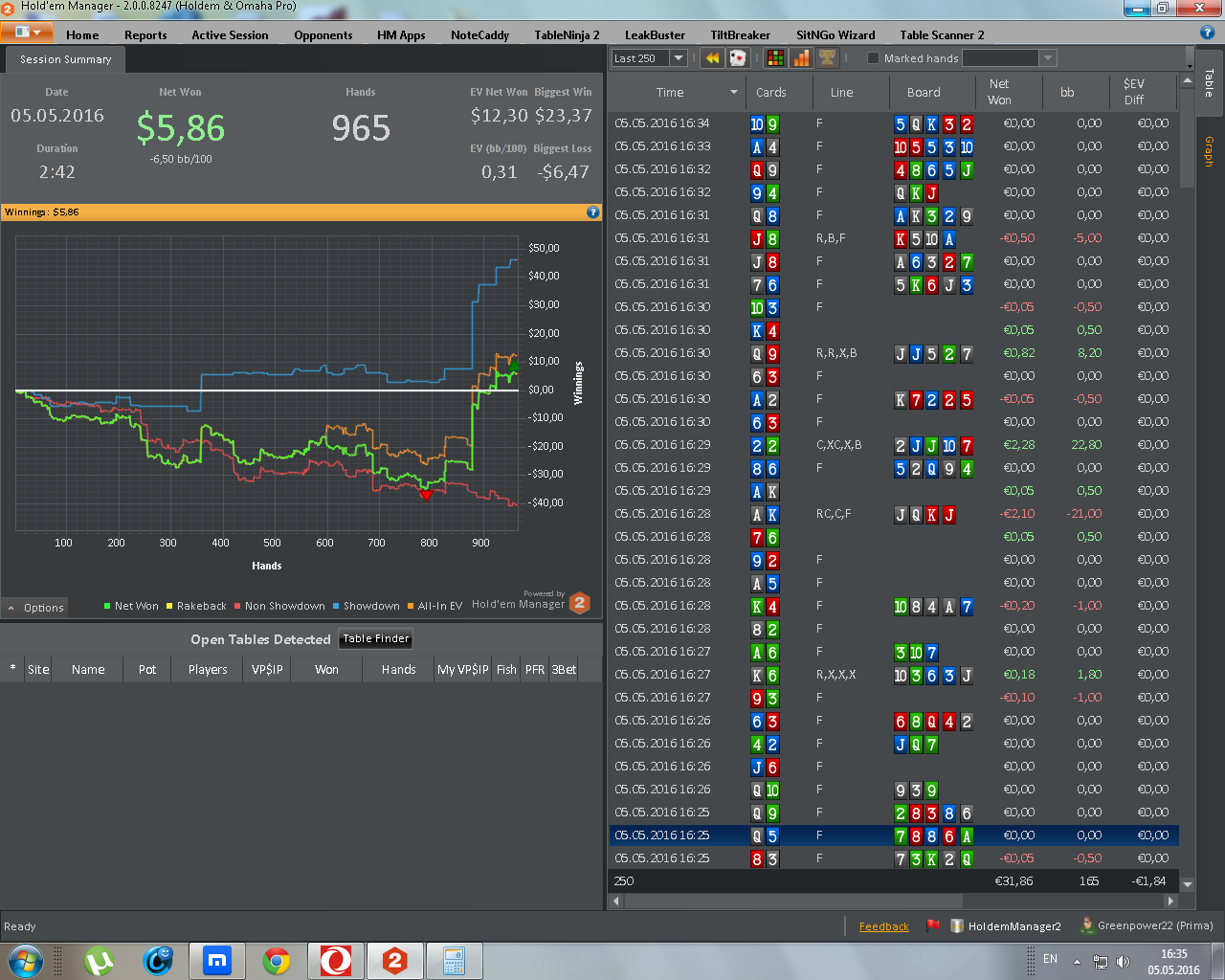Sort by Cards column header
The width and height of the screenshot is (1225, 980).
770,93
